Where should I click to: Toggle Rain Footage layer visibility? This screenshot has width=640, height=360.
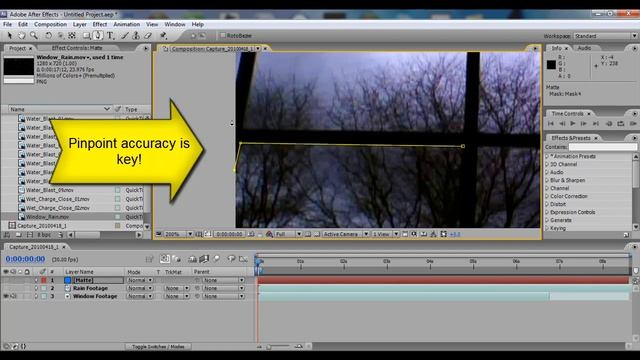tap(6, 288)
